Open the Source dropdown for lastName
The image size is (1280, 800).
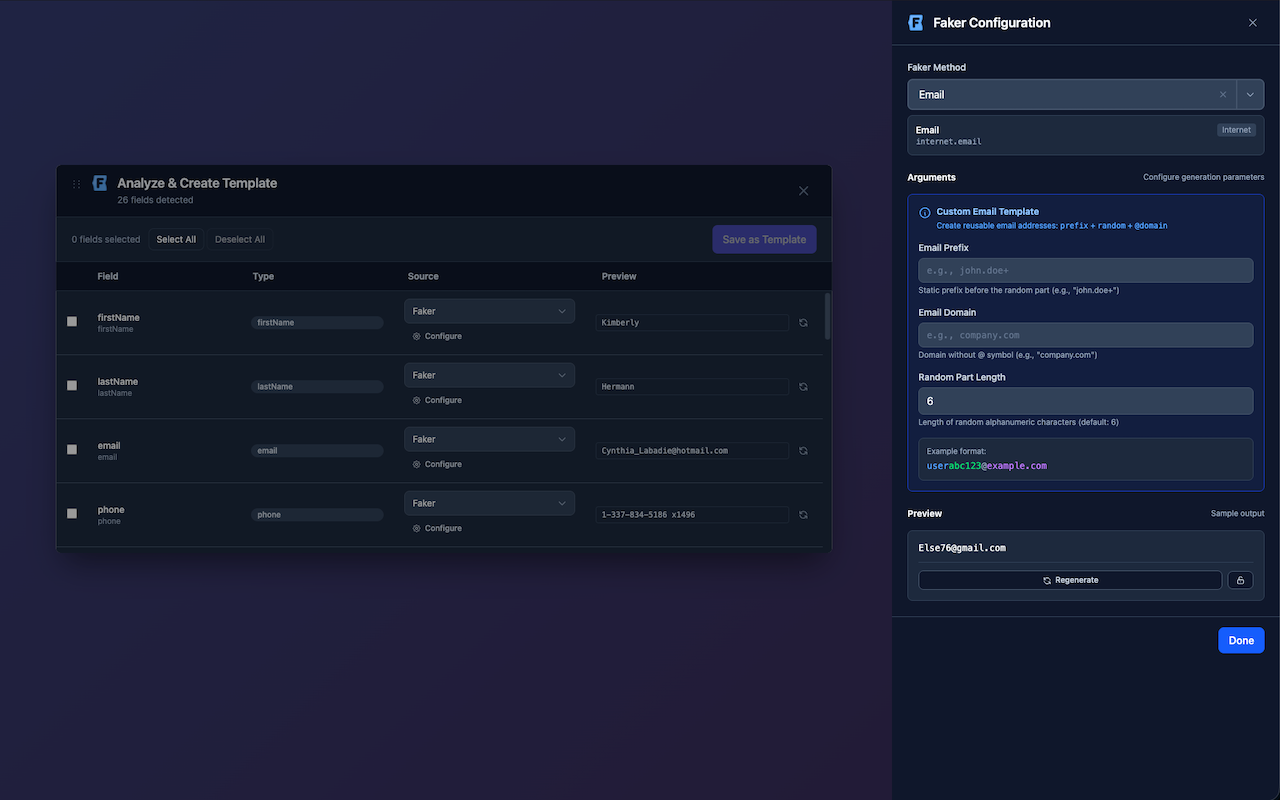click(x=489, y=374)
